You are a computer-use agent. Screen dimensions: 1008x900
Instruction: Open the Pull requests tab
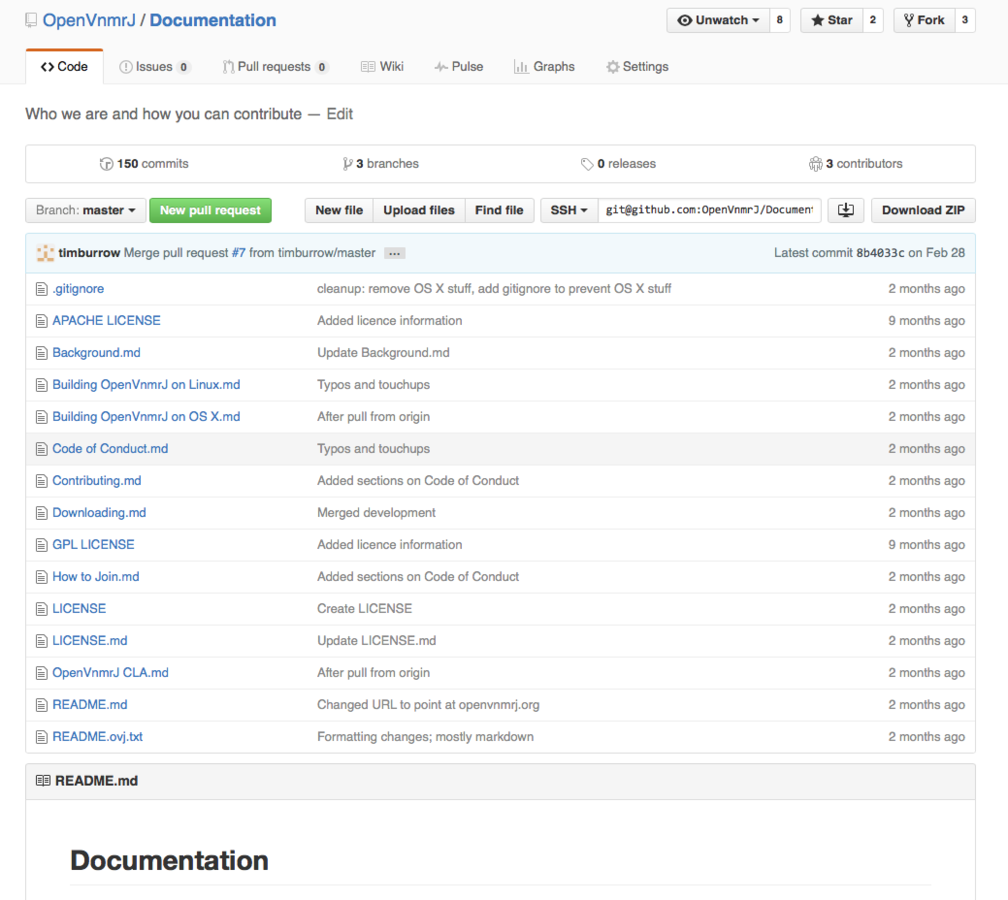pos(275,67)
